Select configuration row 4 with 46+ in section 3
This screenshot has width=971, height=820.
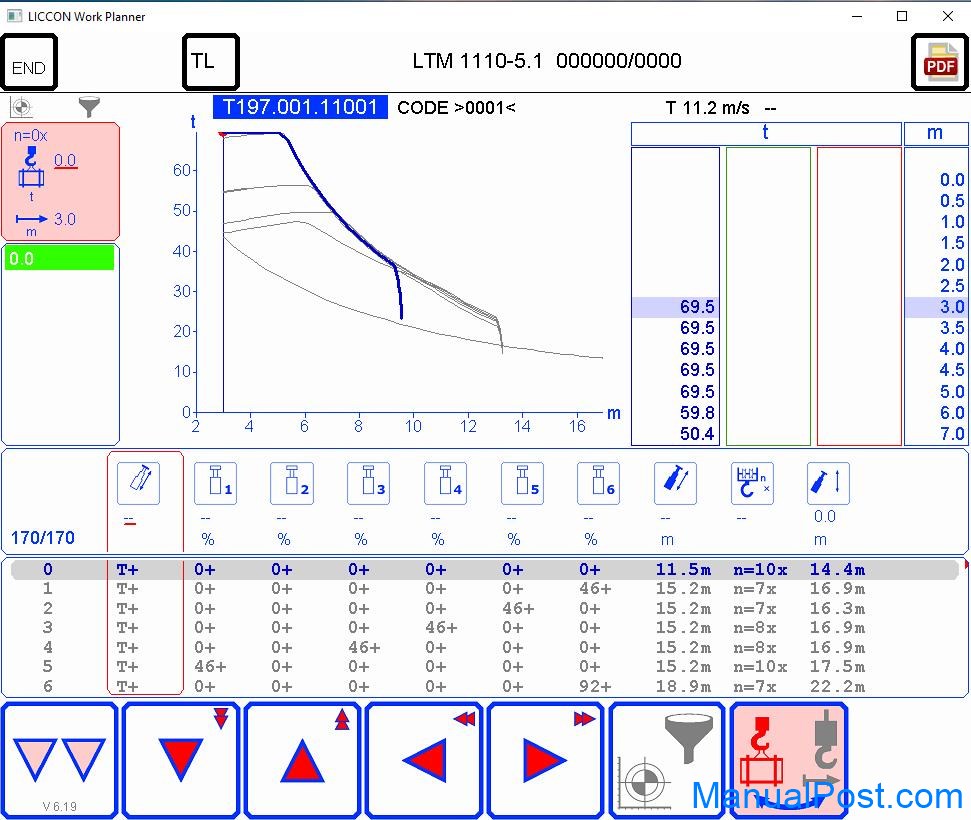point(486,648)
